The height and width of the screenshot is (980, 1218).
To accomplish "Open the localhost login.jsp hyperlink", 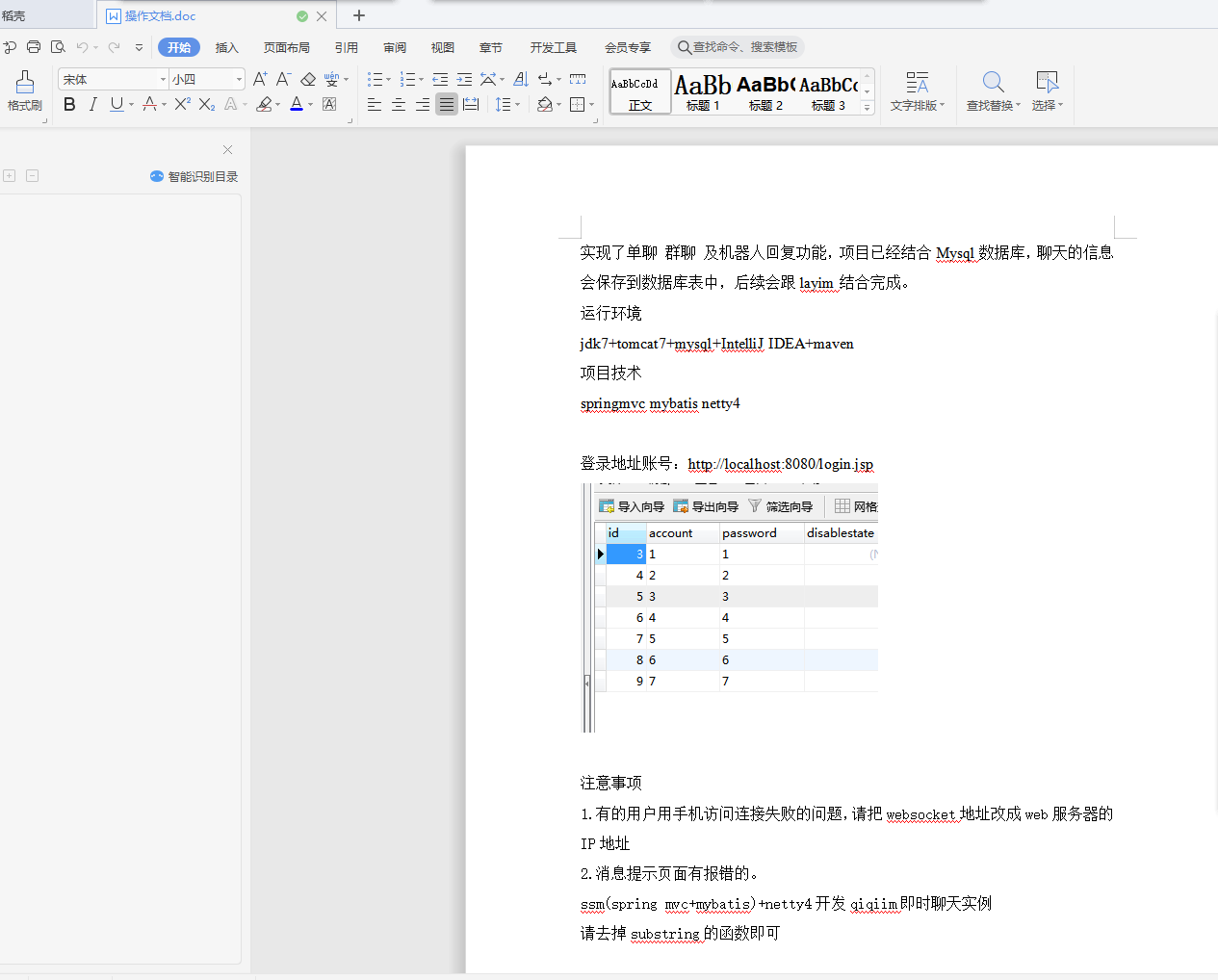I will pos(780,464).
